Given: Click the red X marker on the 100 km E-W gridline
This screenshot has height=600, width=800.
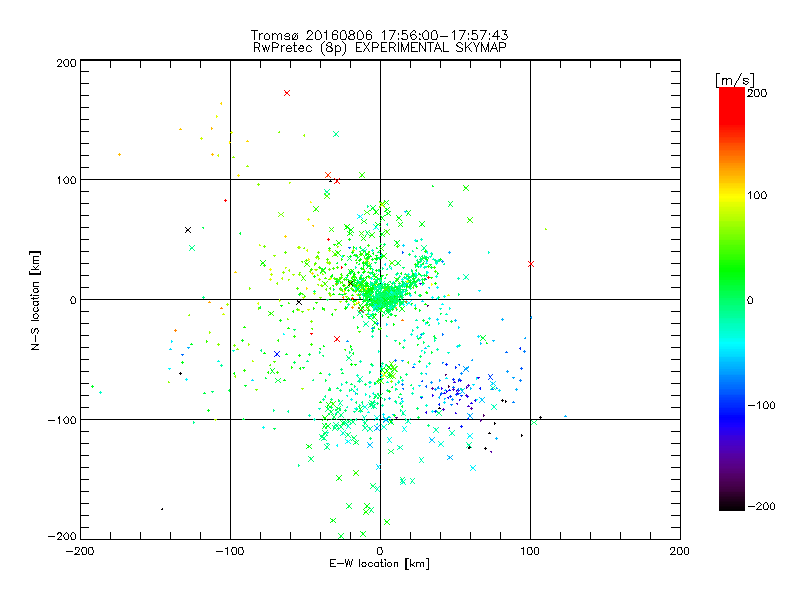Looking at the screenshot, I should [531, 264].
